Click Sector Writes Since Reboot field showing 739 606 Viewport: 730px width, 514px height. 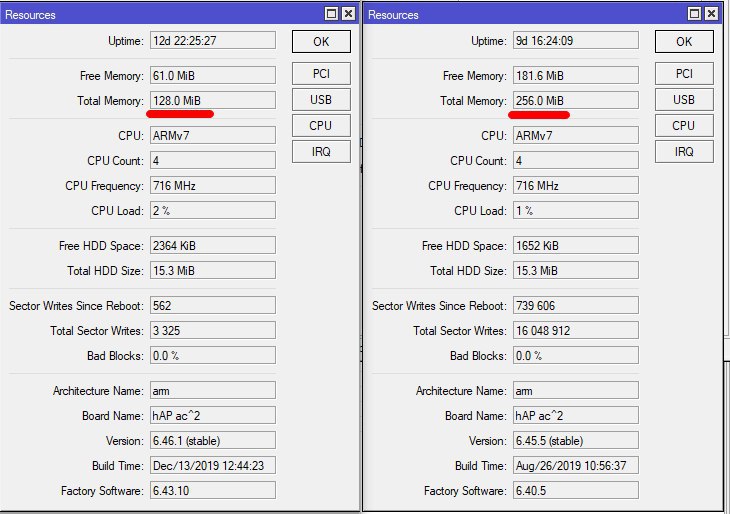575,305
